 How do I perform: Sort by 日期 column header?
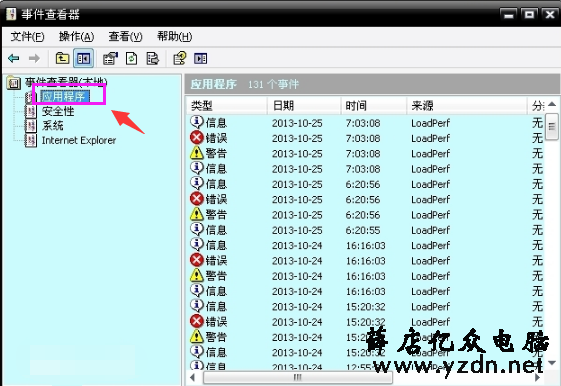(304, 106)
